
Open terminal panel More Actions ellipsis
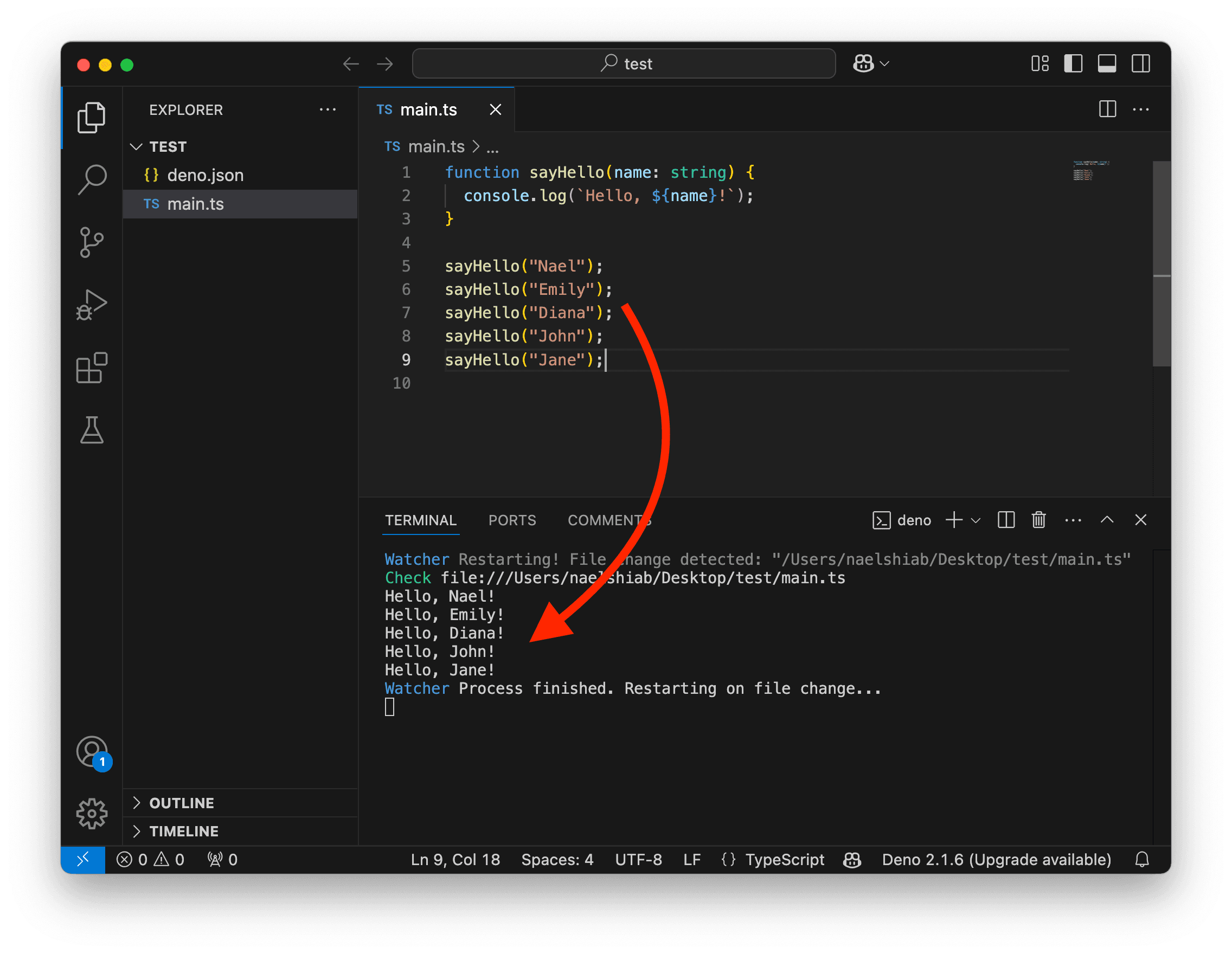click(x=1073, y=520)
